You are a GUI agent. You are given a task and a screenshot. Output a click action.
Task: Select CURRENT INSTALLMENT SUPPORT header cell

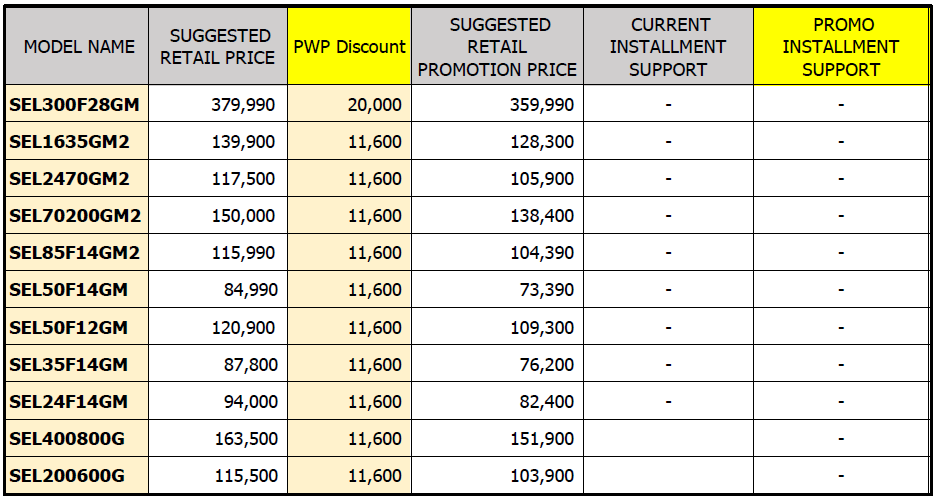pos(667,47)
